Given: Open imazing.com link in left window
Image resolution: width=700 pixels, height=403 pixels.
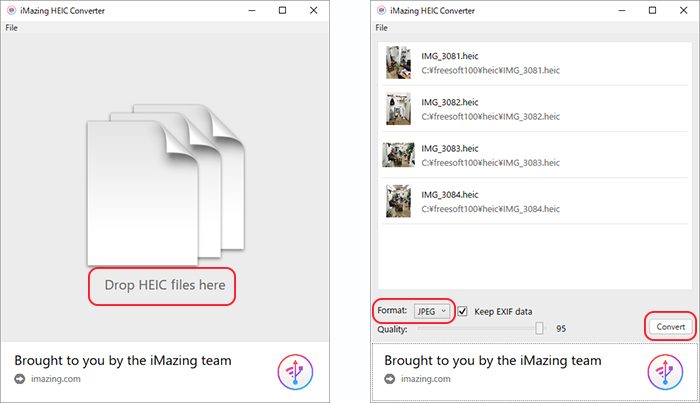Looking at the screenshot, I should tap(56, 379).
